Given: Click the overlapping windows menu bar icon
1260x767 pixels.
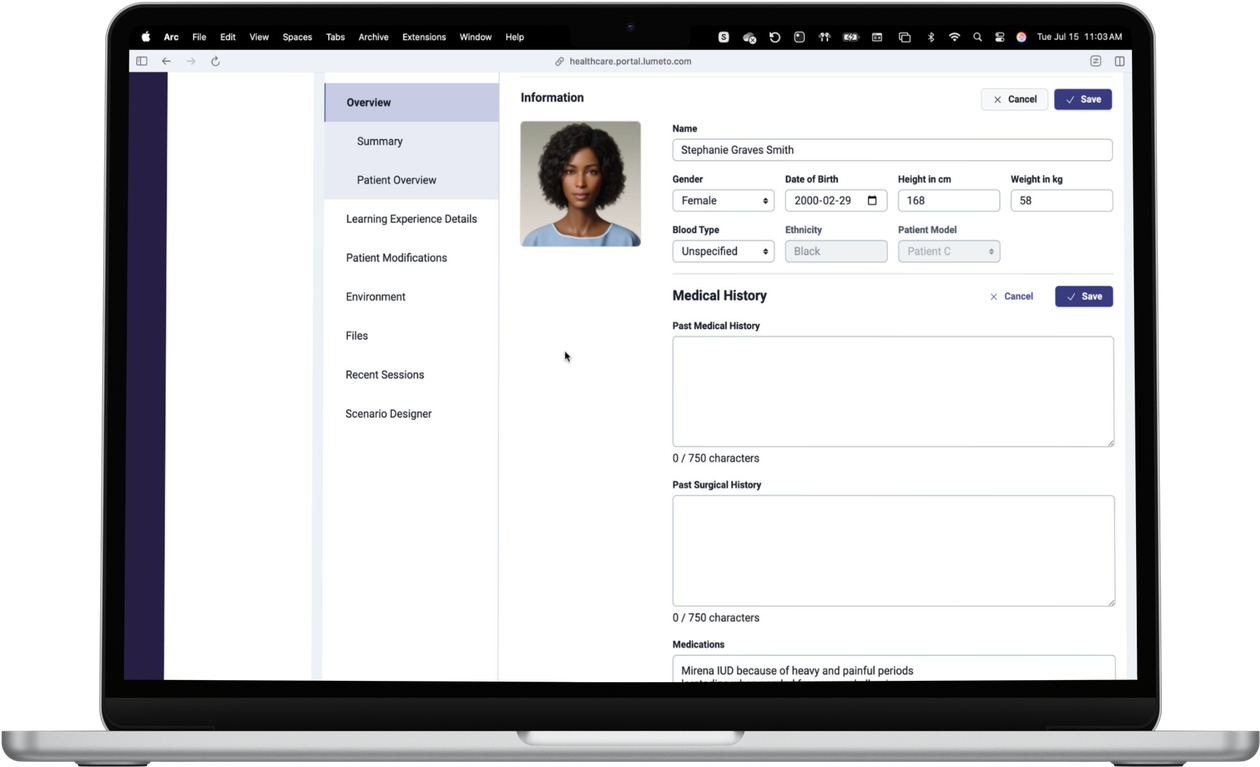Looking at the screenshot, I should coord(904,37).
